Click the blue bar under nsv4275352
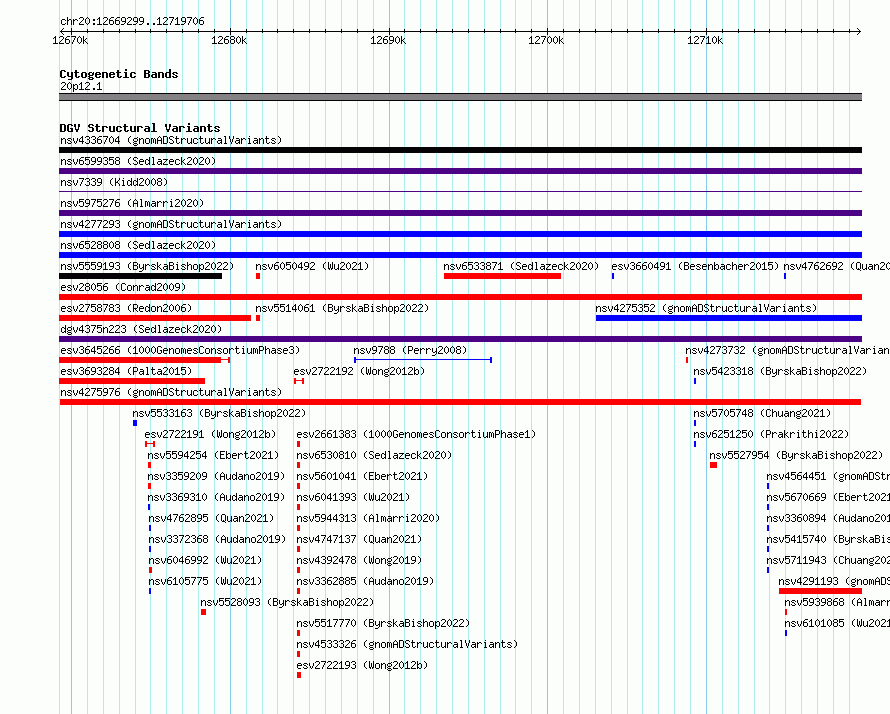 point(729,318)
